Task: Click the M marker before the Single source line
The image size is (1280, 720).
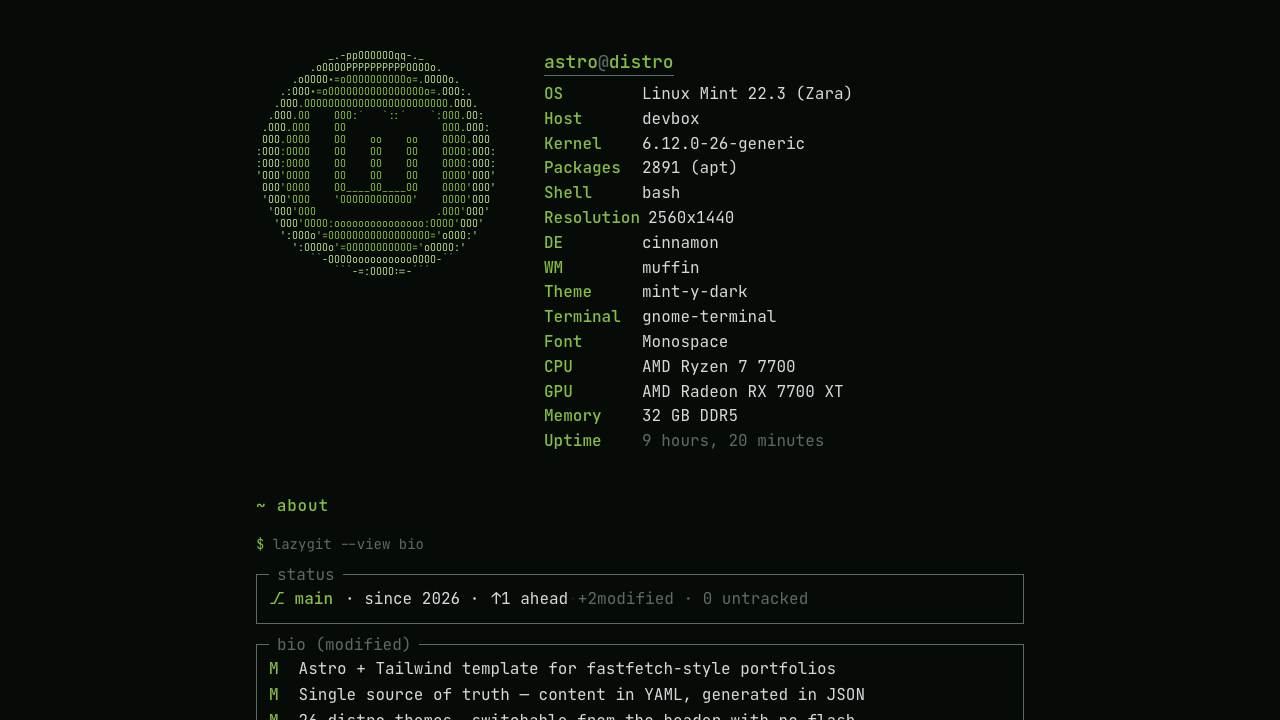Action: (274, 695)
